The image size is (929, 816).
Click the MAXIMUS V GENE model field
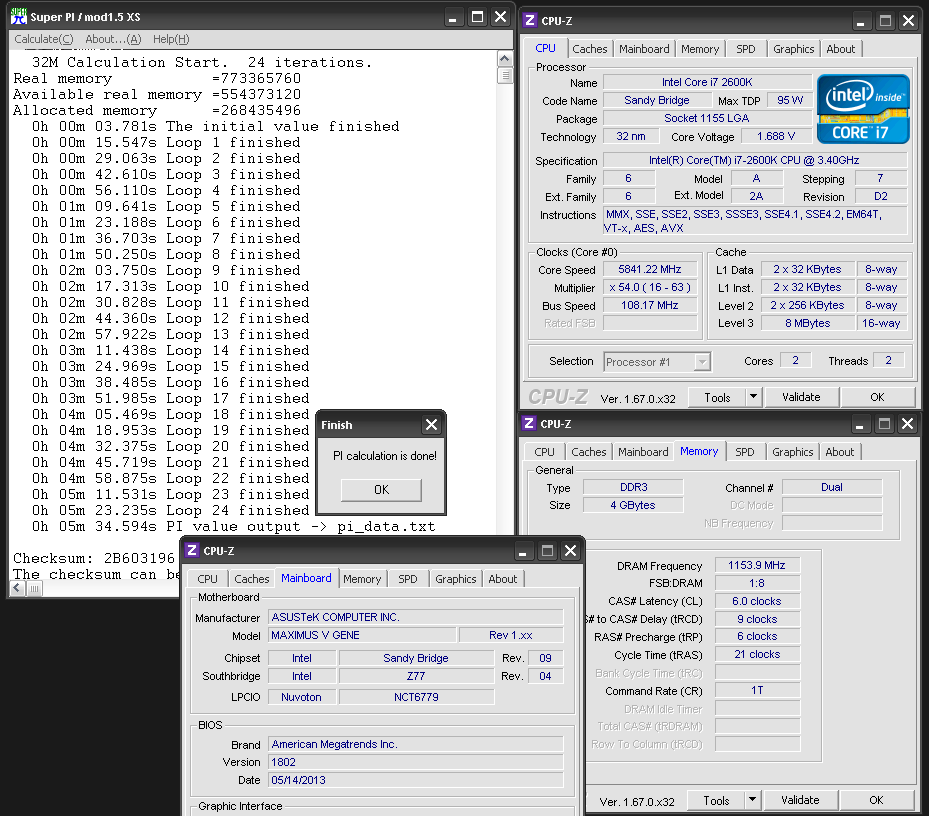[363, 635]
